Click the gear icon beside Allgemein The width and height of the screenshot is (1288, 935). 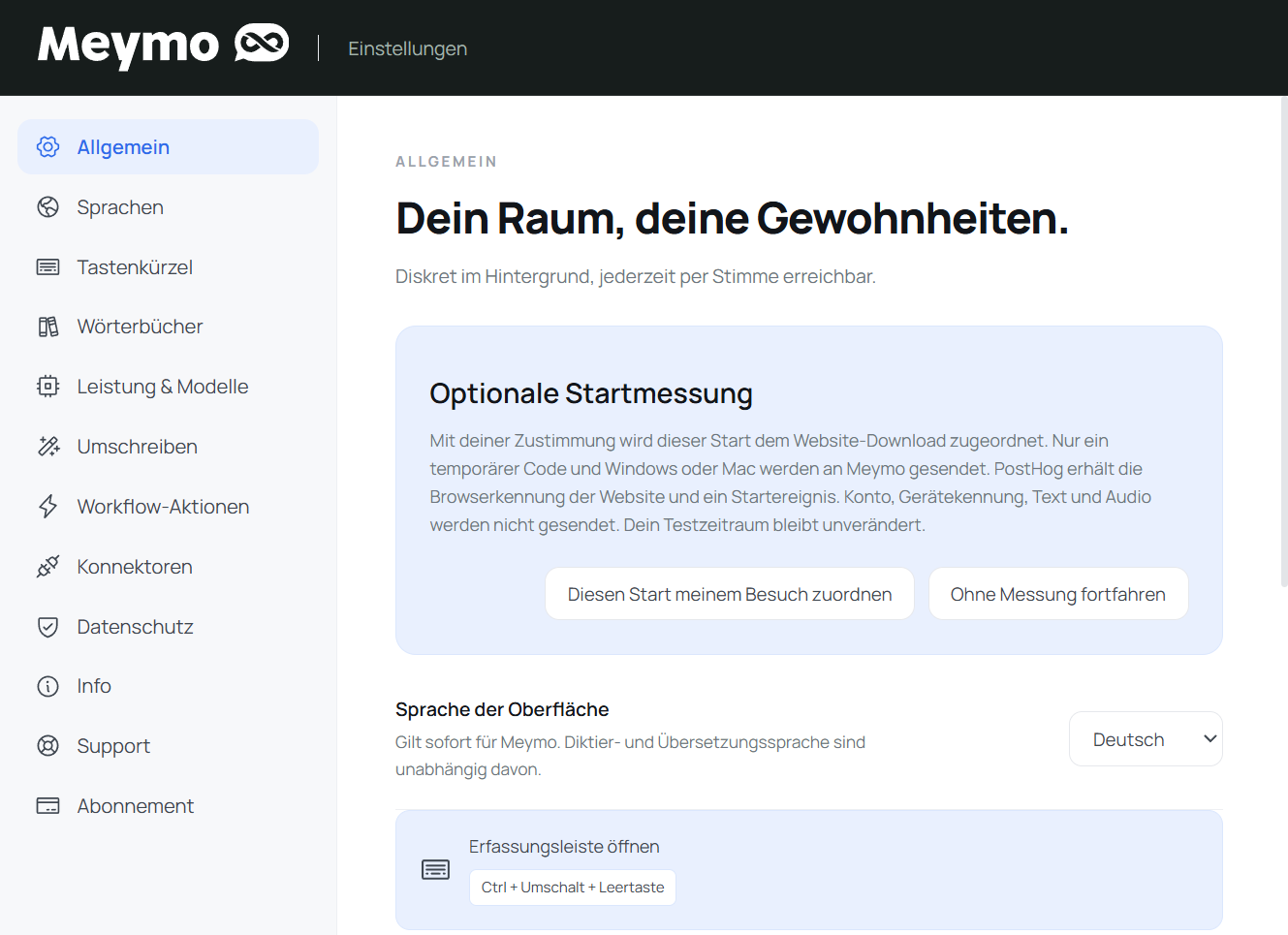tap(47, 147)
